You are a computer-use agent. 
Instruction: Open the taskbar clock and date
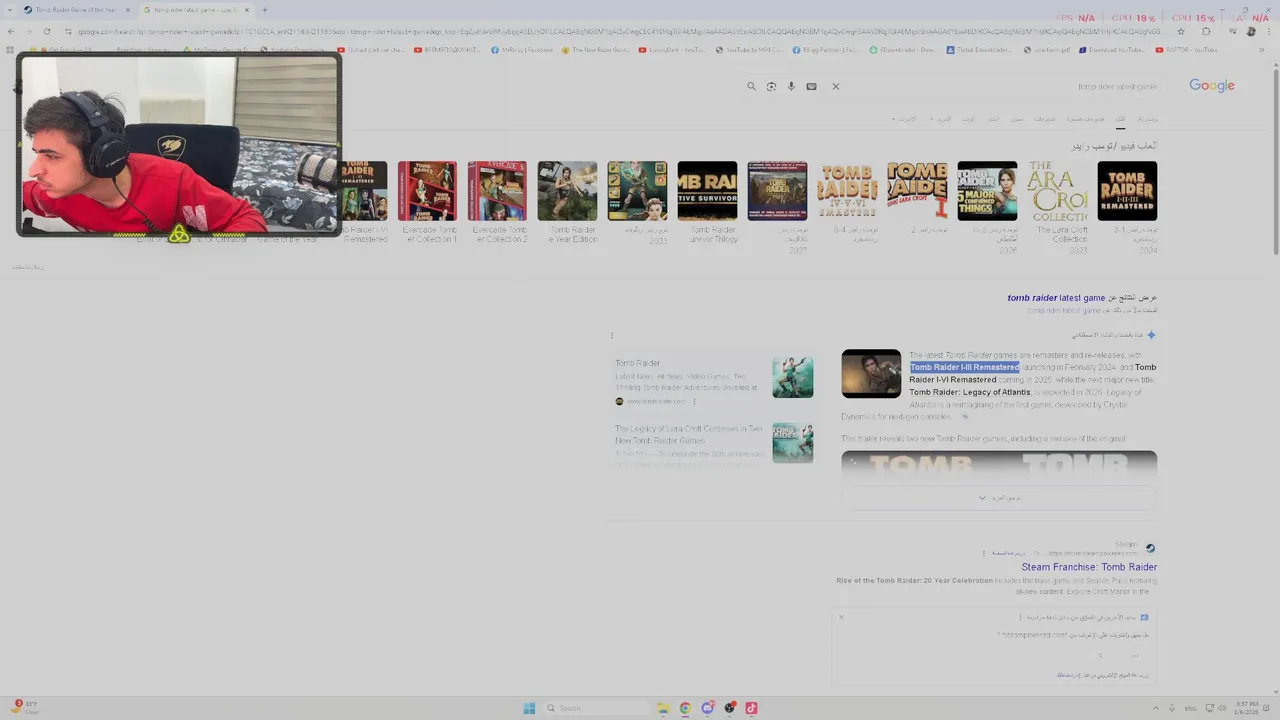click(1247, 708)
